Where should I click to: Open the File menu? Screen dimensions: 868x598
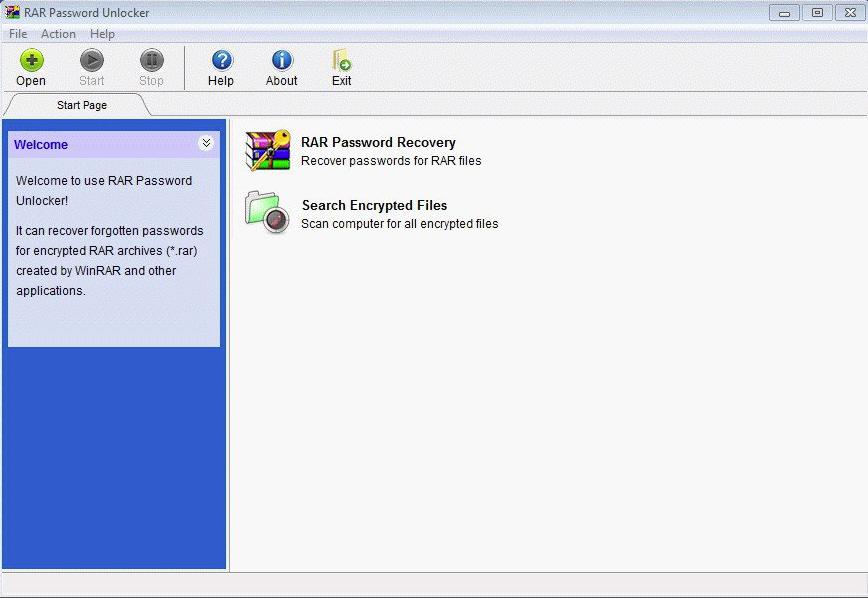(18, 34)
